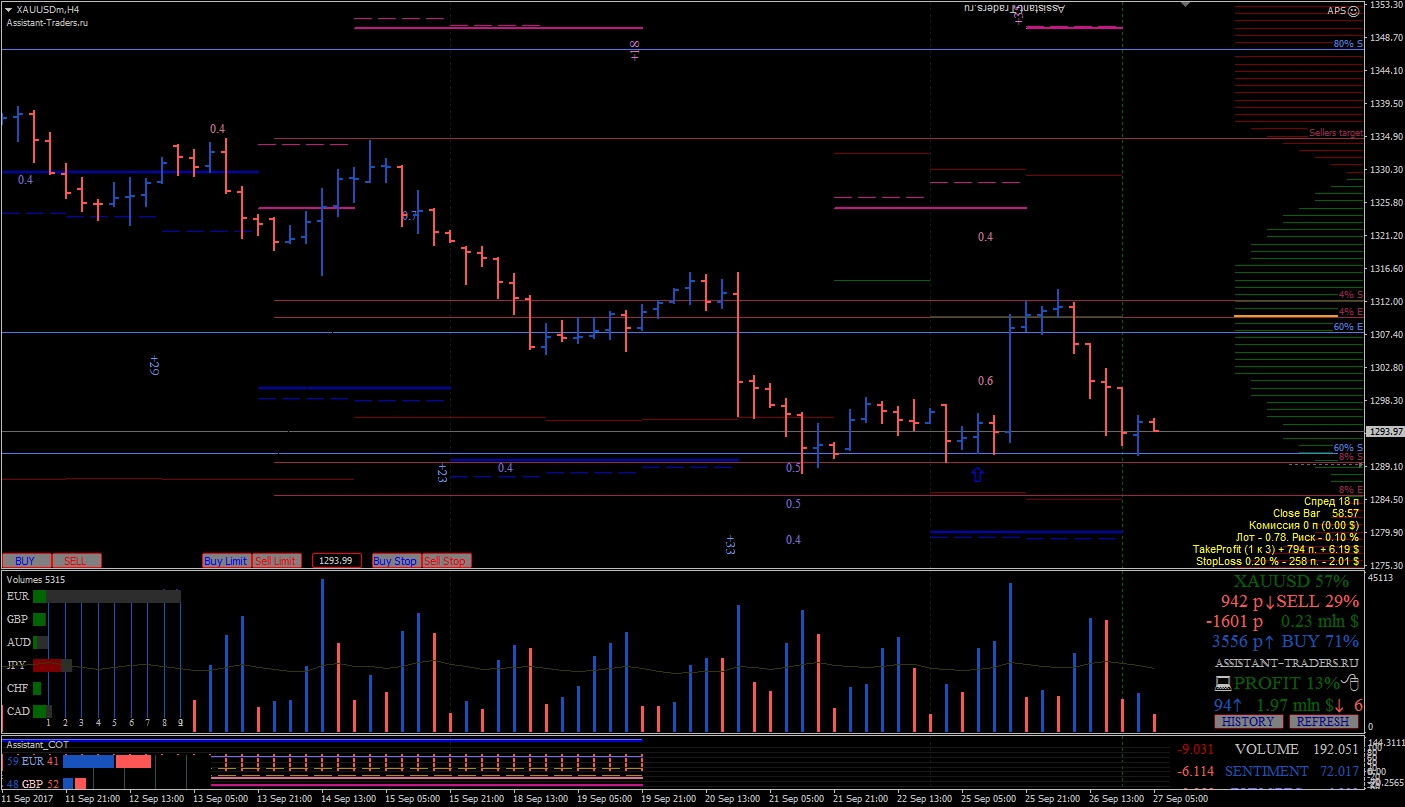The width and height of the screenshot is (1405, 807).
Task: Click the Close Bar 58:57 timer text
Action: [x=1315, y=513]
